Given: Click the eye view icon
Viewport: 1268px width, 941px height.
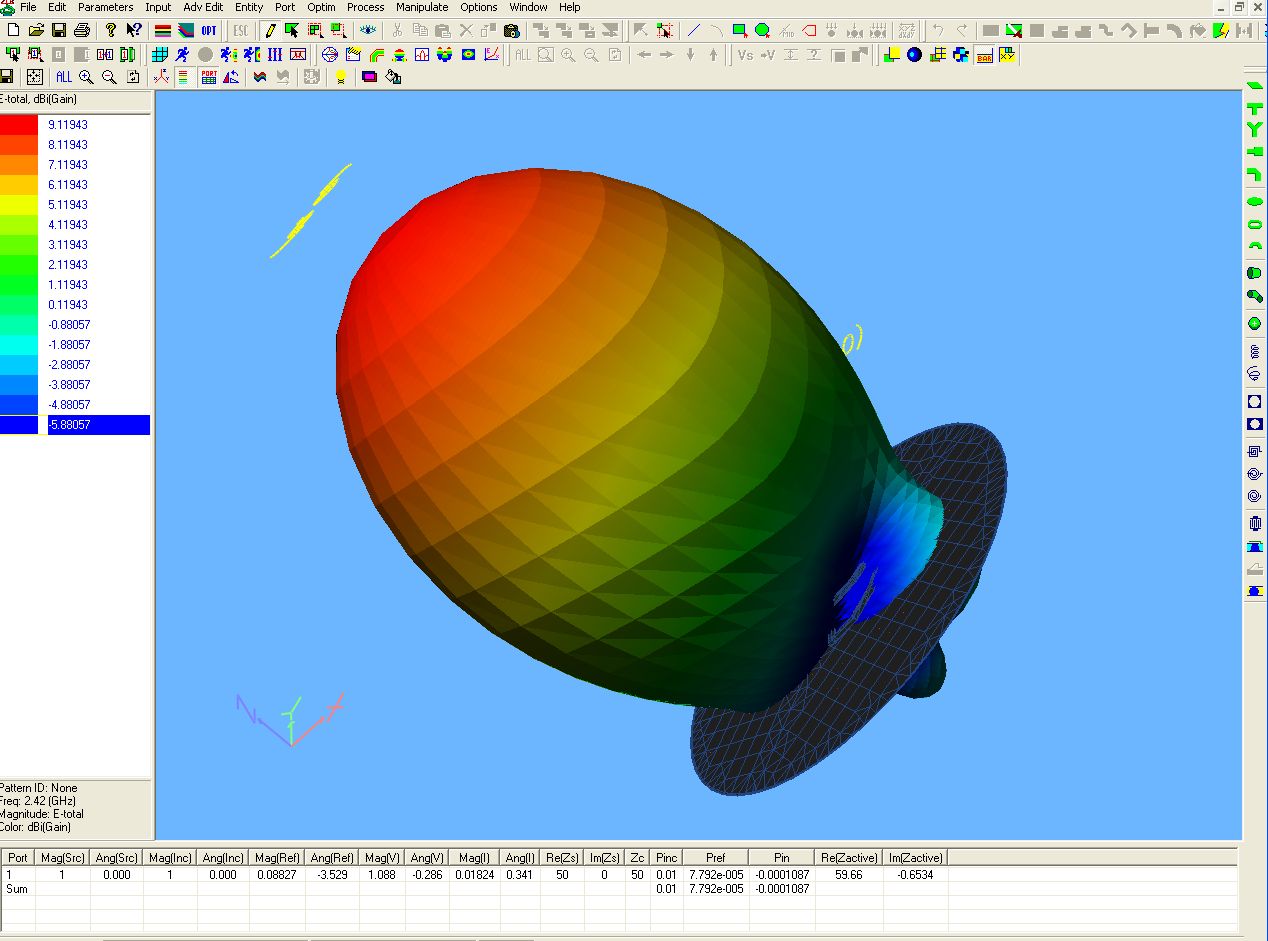Looking at the screenshot, I should pos(369,31).
